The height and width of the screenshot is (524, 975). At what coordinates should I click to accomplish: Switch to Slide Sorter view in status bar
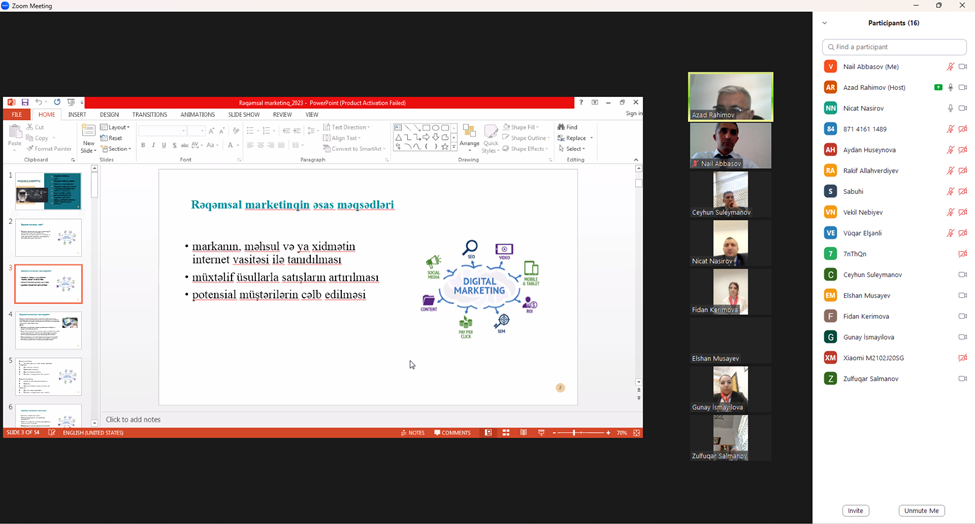coord(506,433)
